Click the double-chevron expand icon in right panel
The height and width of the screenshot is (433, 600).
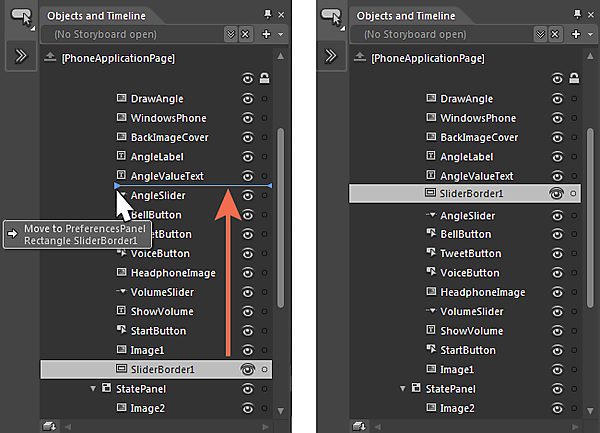[331, 56]
